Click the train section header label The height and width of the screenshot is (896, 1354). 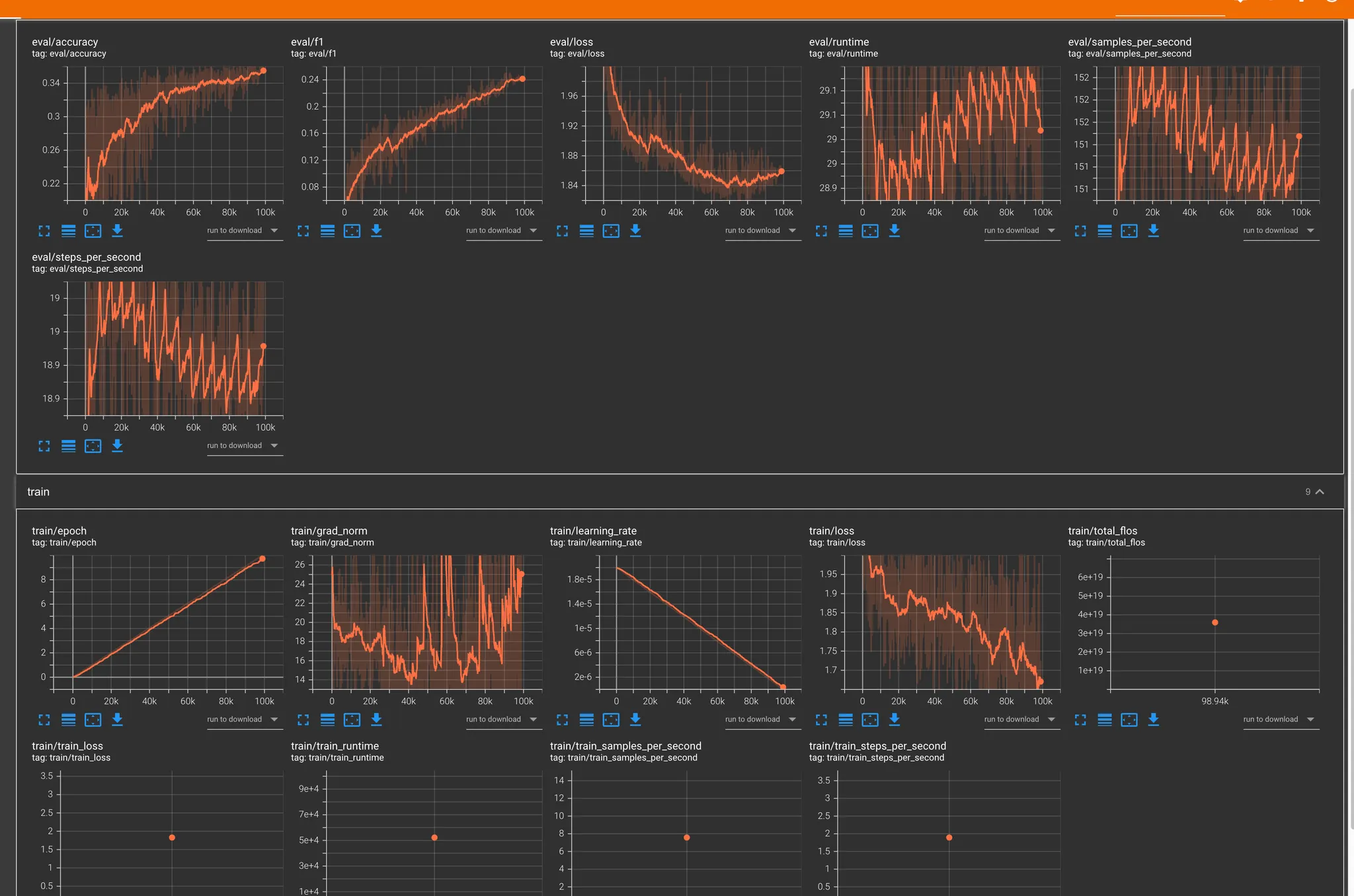pyautogui.click(x=38, y=492)
